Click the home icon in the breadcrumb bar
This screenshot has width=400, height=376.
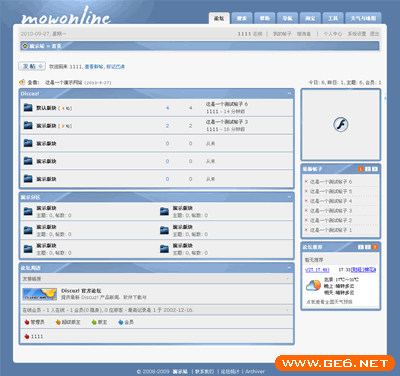pyautogui.click(x=25, y=46)
